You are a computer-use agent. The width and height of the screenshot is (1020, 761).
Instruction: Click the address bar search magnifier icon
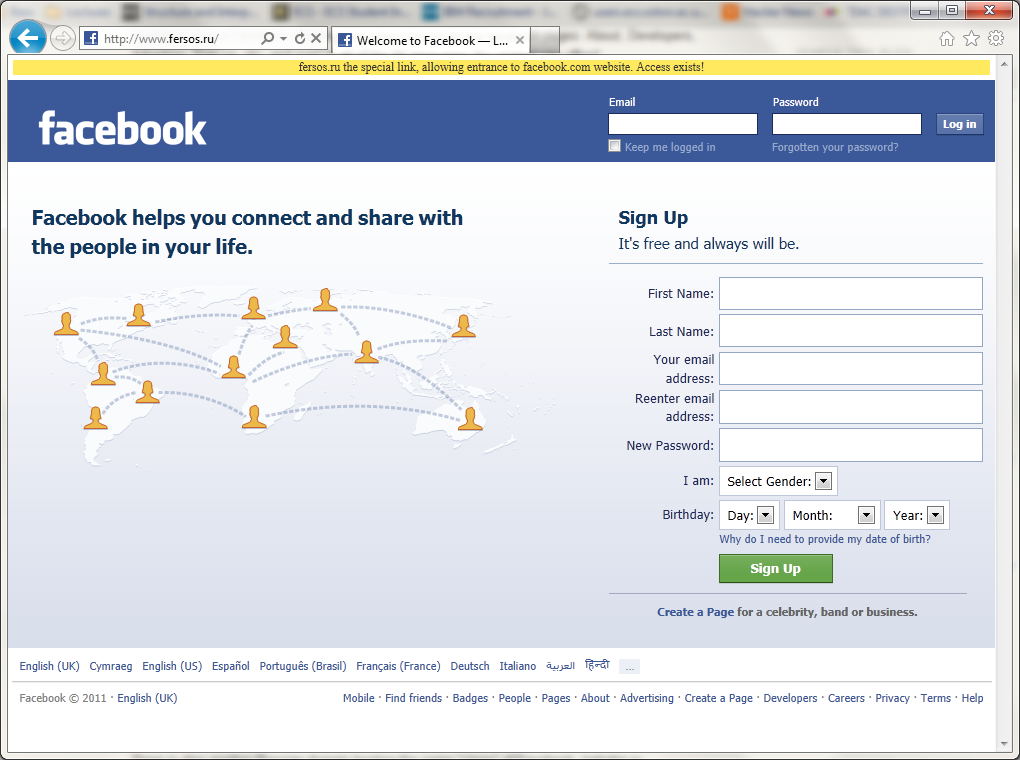267,39
